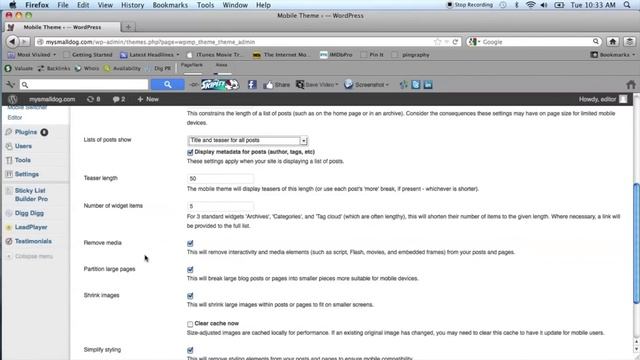This screenshot has height=360, width=640.
Task: Toggle Display metadata for posts checkbox
Action: (x=190, y=152)
